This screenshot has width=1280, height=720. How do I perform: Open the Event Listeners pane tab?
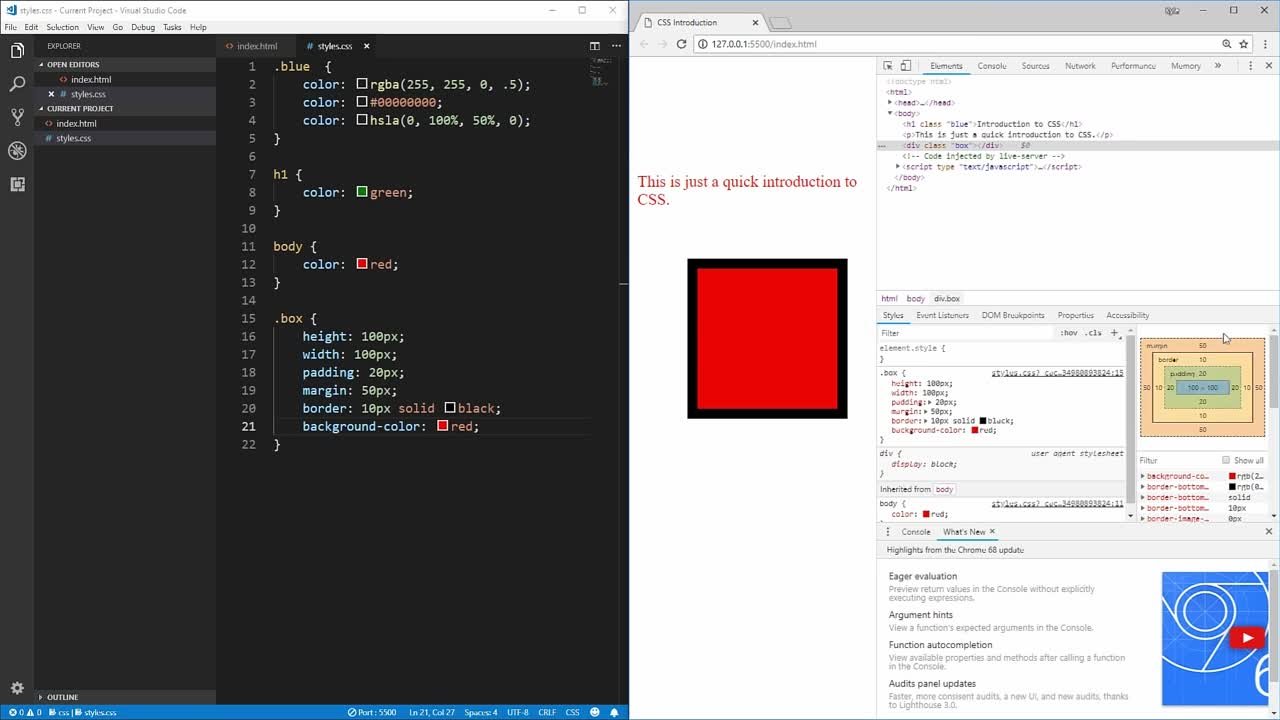point(942,315)
